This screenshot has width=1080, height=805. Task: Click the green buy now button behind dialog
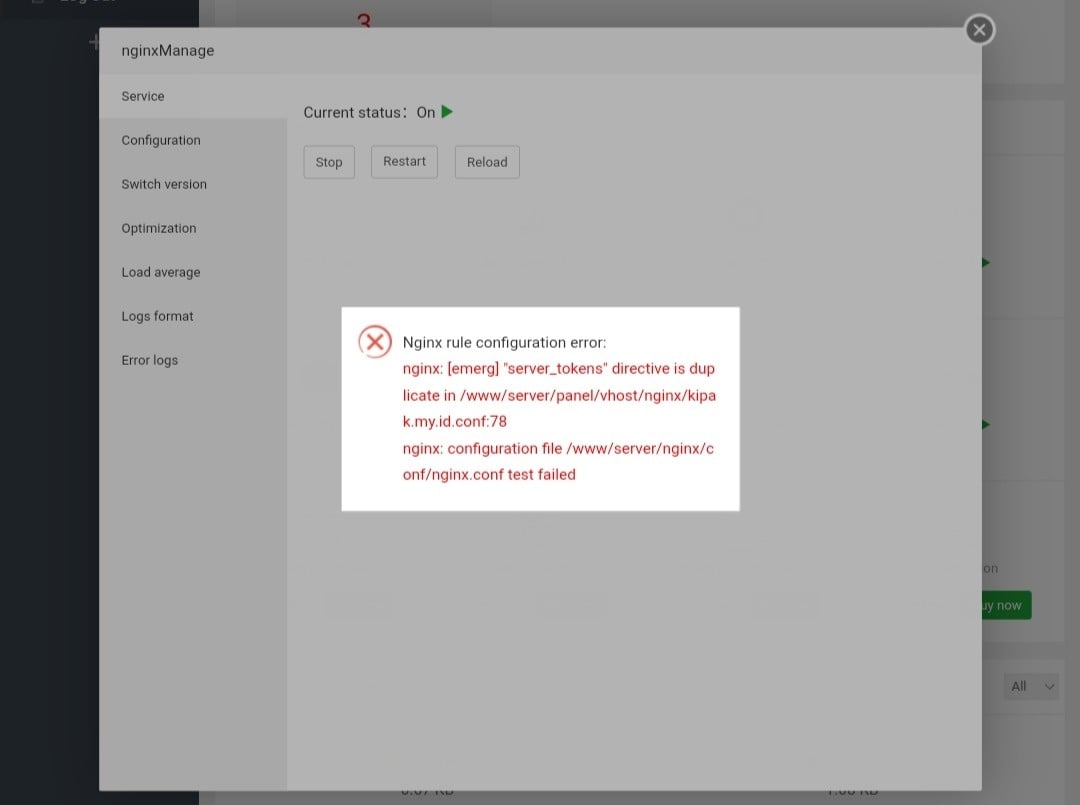(1006, 605)
